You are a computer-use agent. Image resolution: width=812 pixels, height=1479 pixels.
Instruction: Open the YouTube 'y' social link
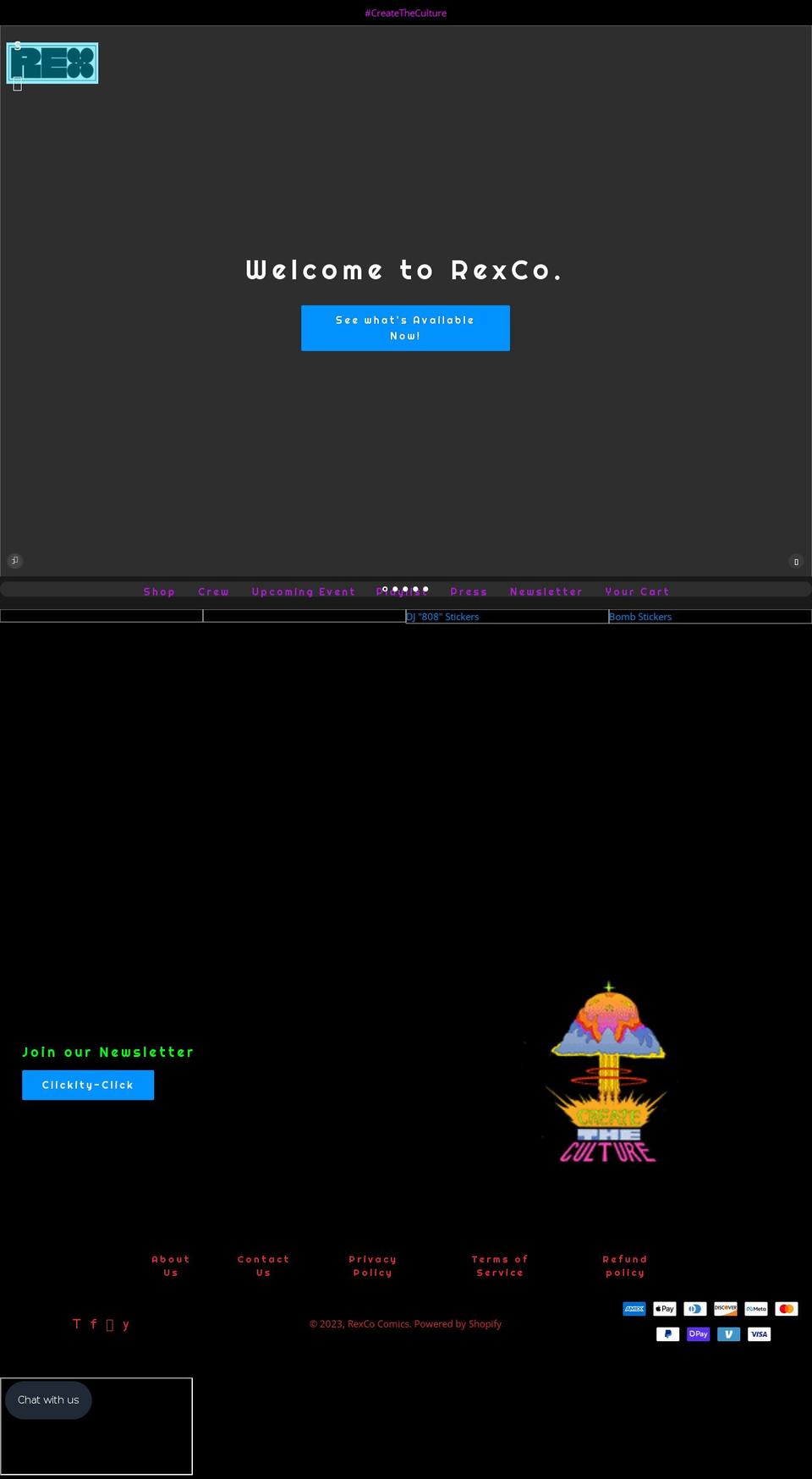[x=125, y=1324]
